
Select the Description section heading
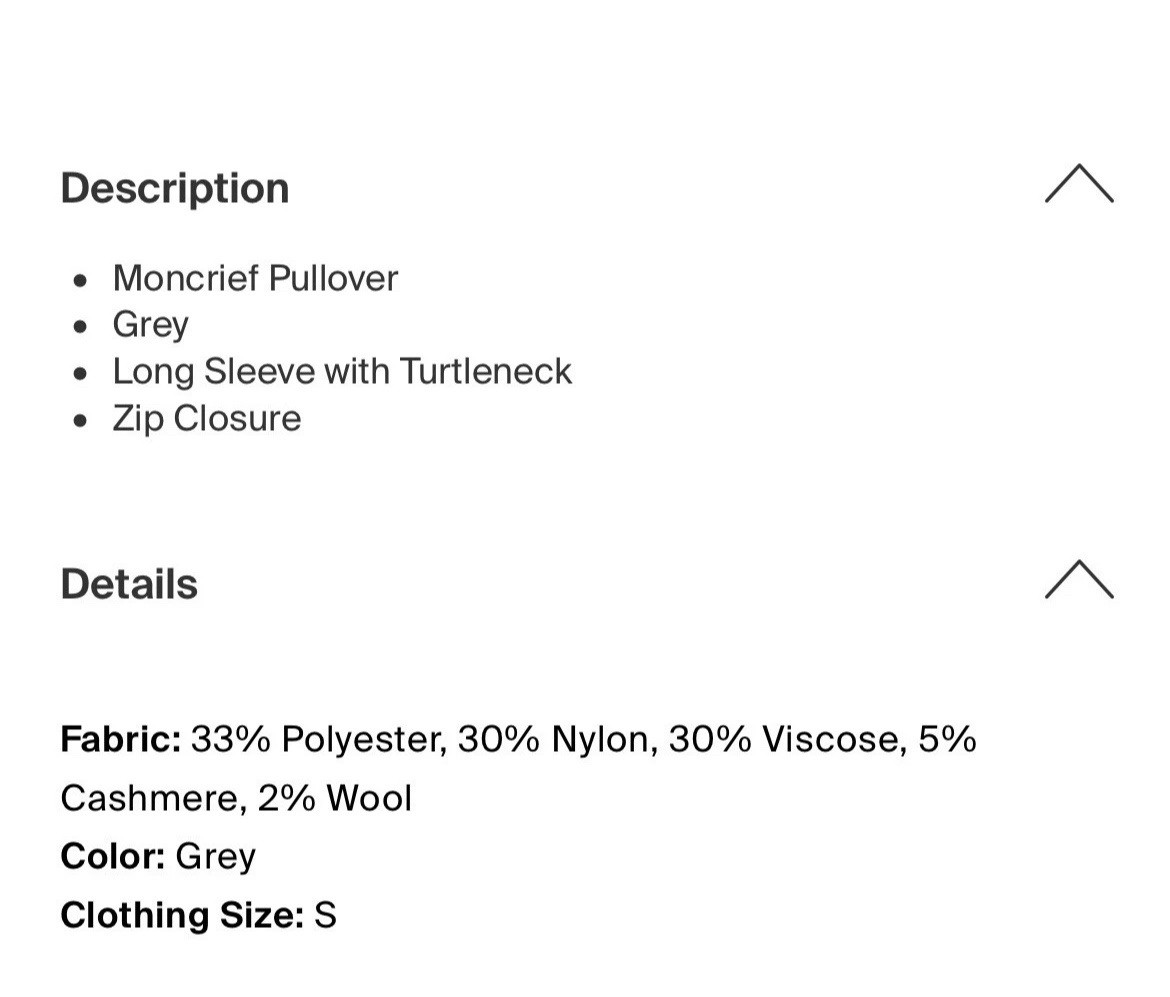pos(175,188)
